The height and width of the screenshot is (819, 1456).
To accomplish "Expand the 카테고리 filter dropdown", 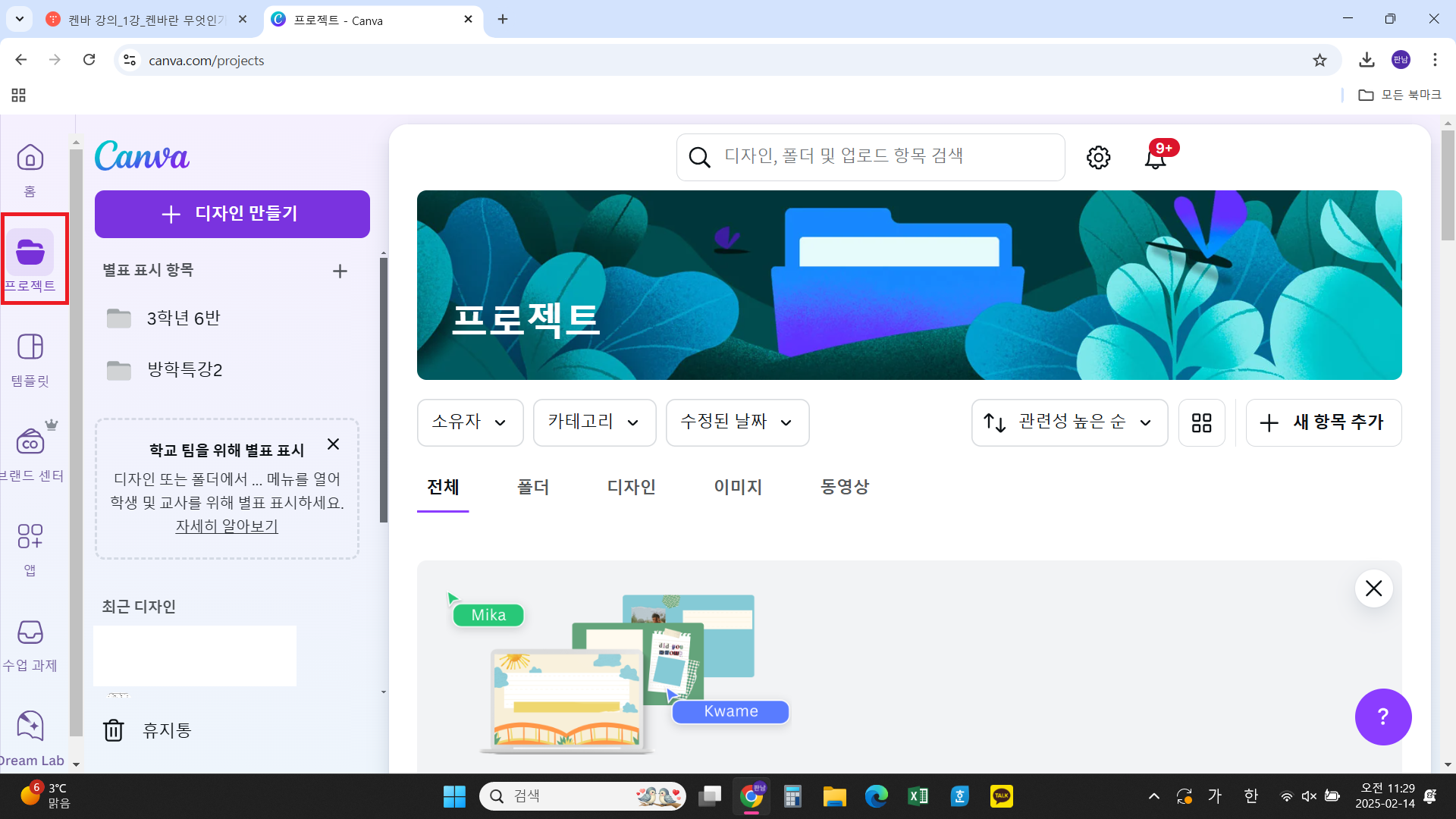I will click(x=595, y=422).
